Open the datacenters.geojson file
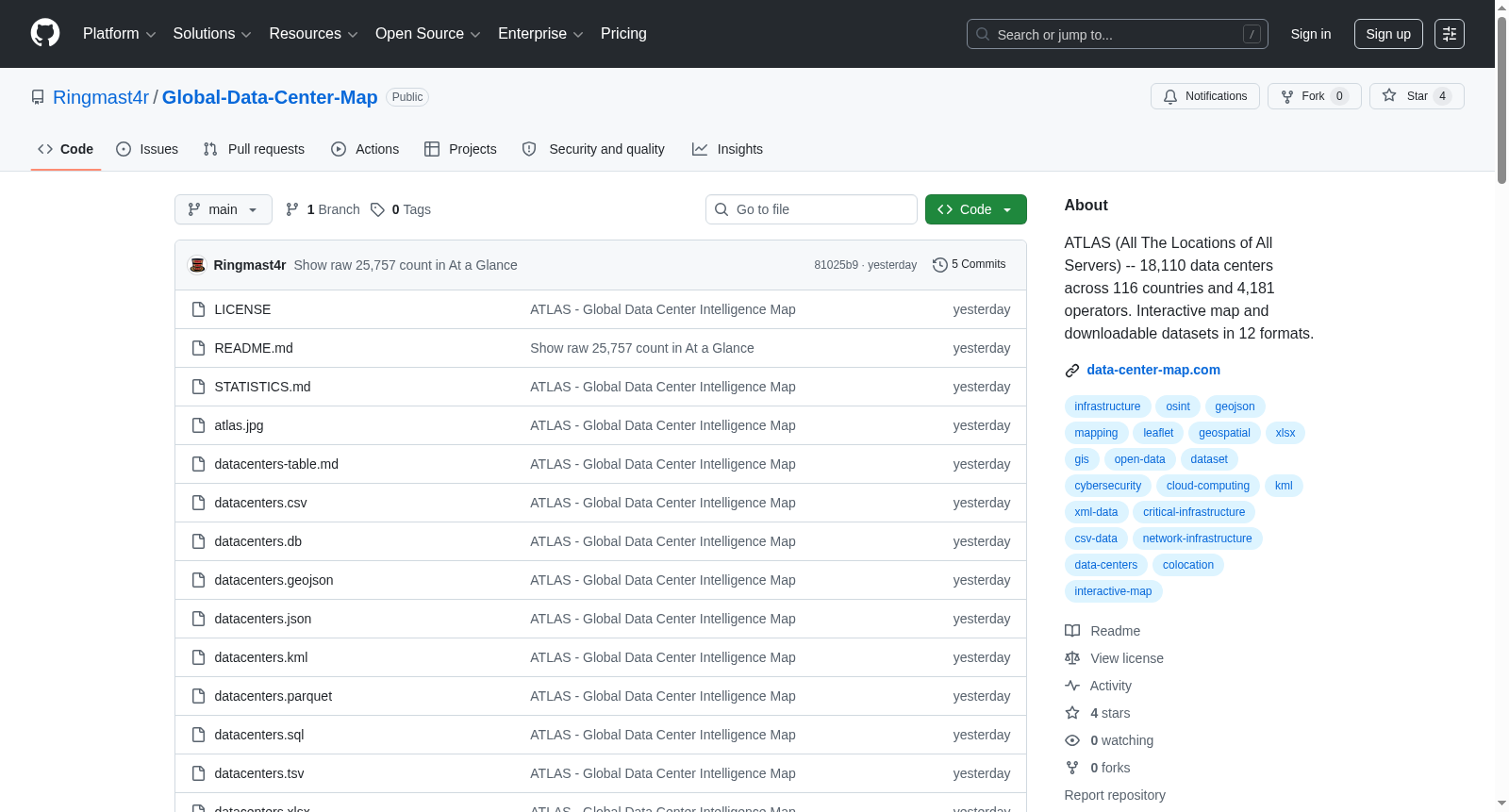This screenshot has height=812, width=1509. point(274,580)
